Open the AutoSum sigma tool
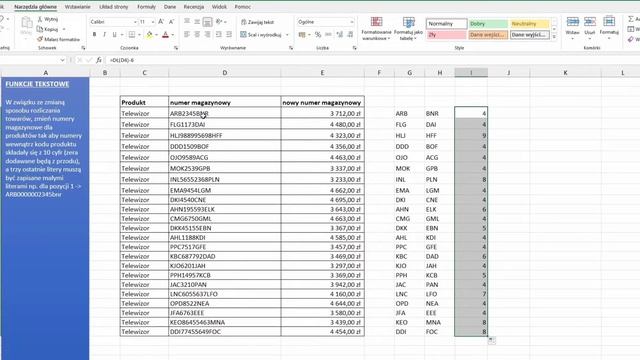 (x=631, y=19)
